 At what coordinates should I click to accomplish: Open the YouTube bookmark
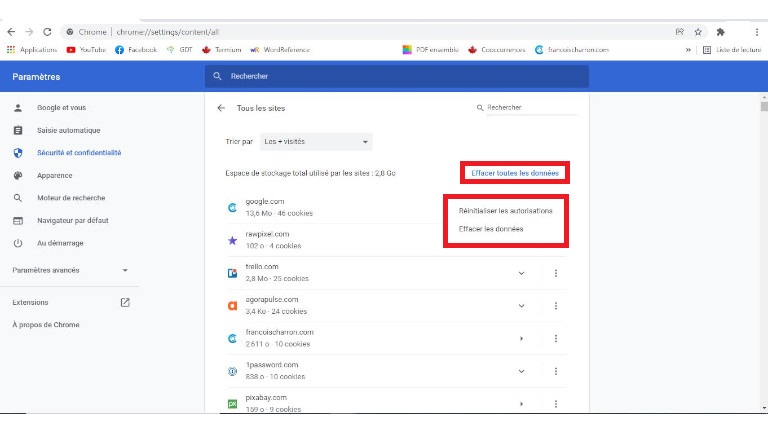[86, 49]
